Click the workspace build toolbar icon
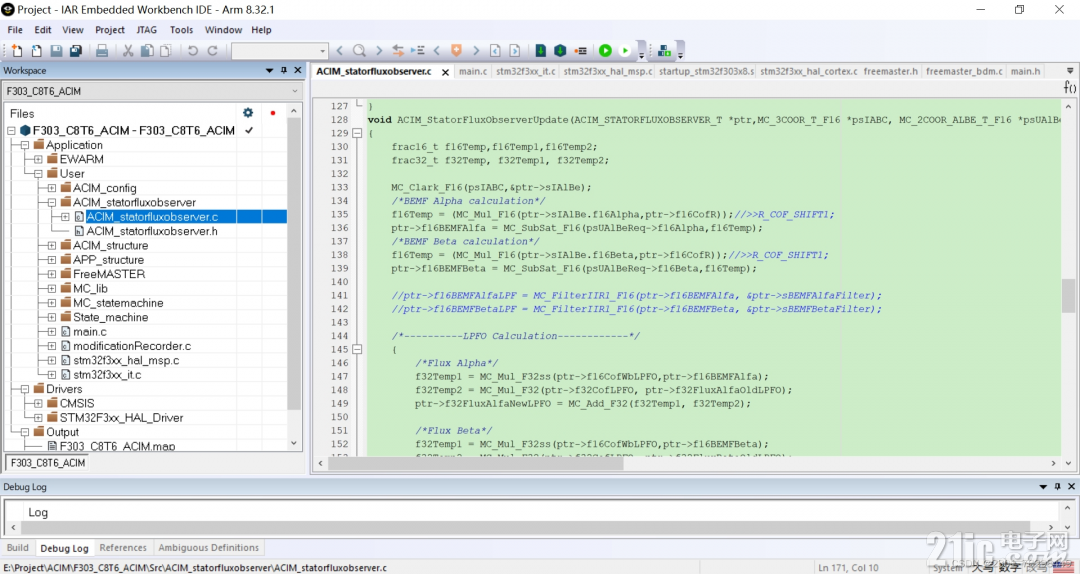 tap(664, 50)
